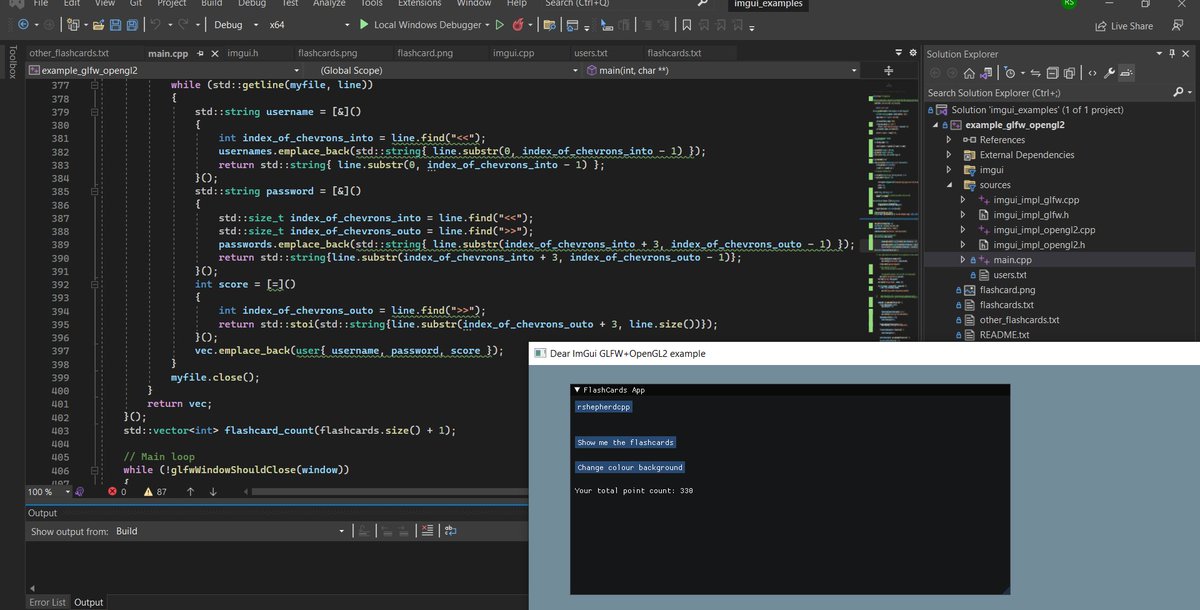Open the New Project toolbar icon

click(x=71, y=24)
